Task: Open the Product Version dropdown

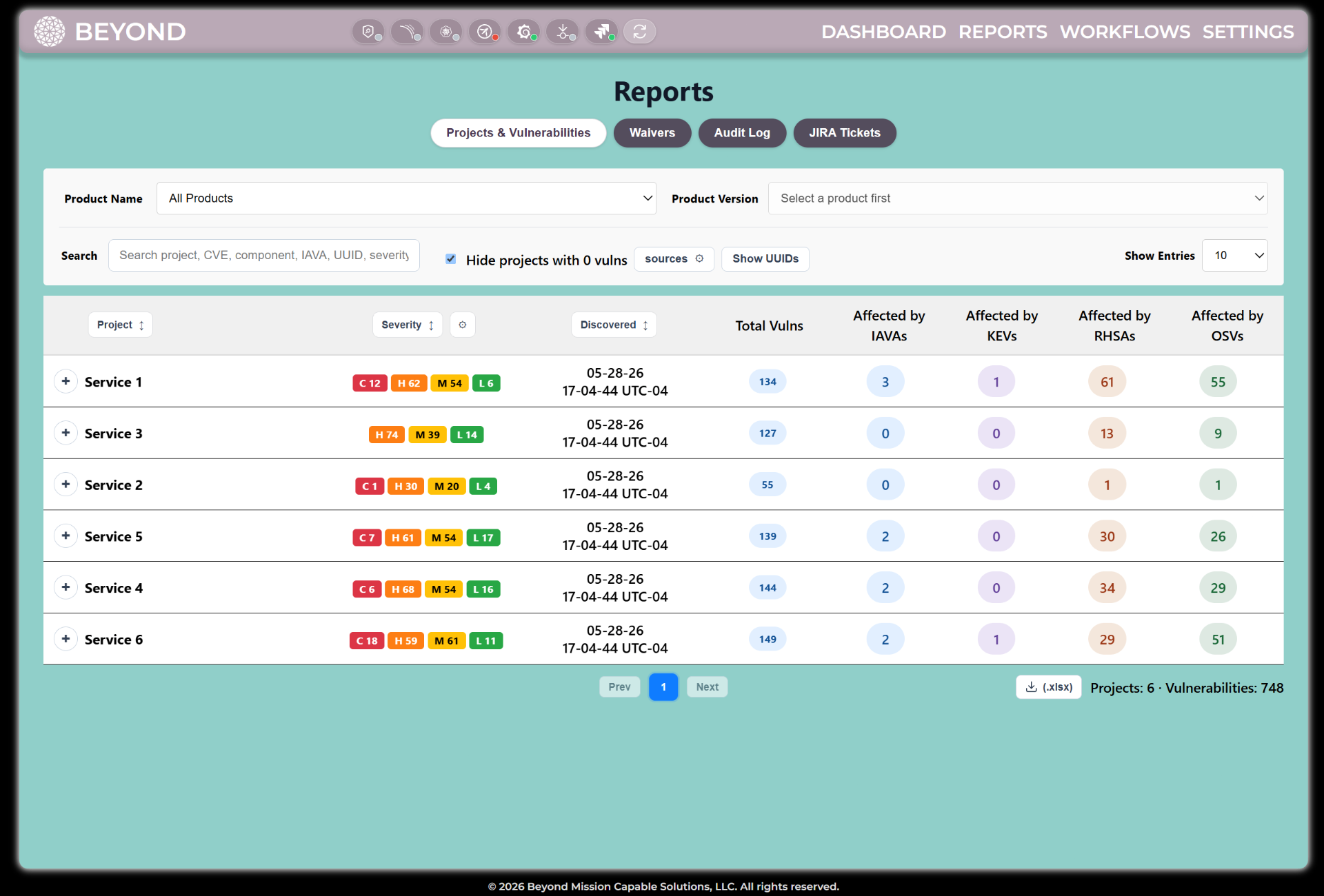Action: [x=1018, y=198]
